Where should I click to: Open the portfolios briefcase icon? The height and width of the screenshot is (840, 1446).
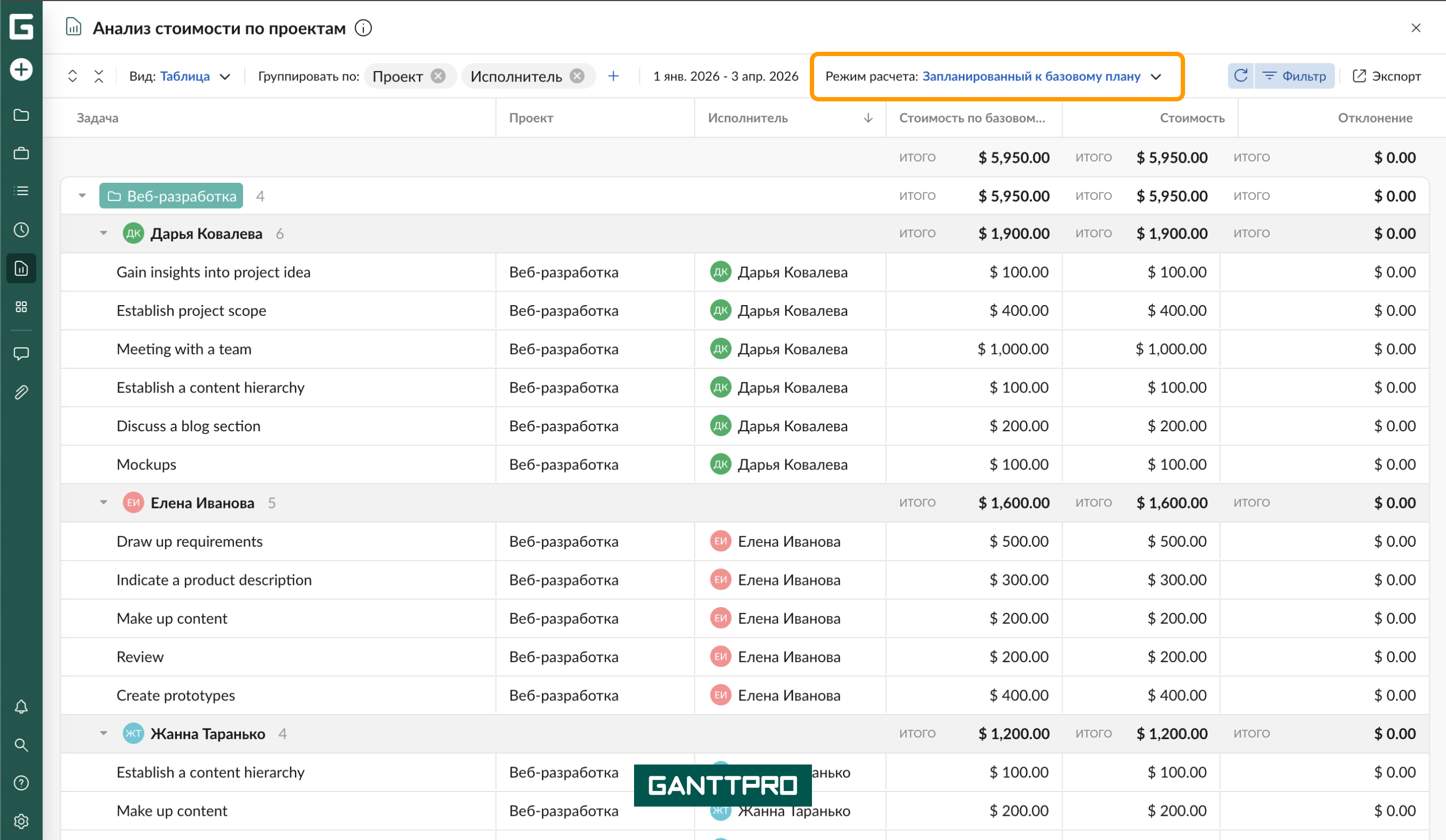21,153
